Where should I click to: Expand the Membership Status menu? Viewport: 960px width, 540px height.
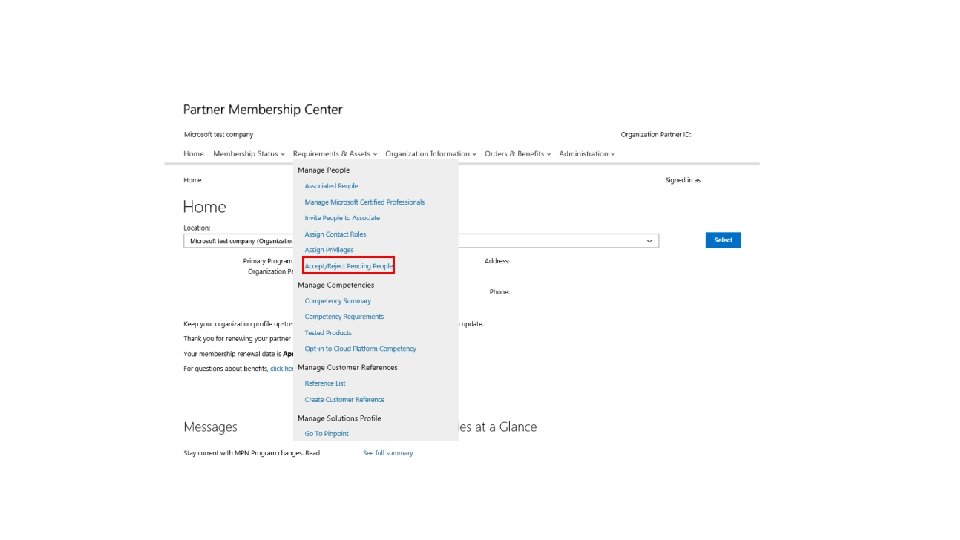coord(249,154)
